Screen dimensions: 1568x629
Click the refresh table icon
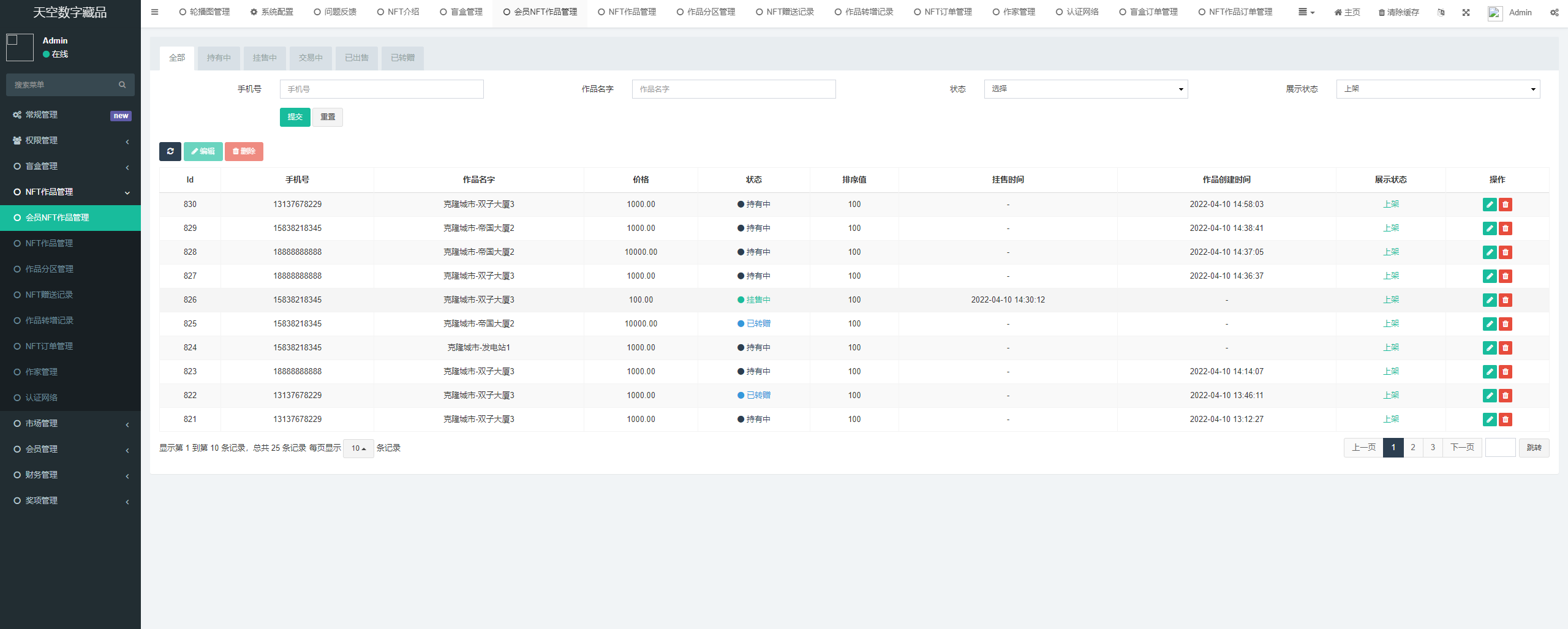[170, 151]
